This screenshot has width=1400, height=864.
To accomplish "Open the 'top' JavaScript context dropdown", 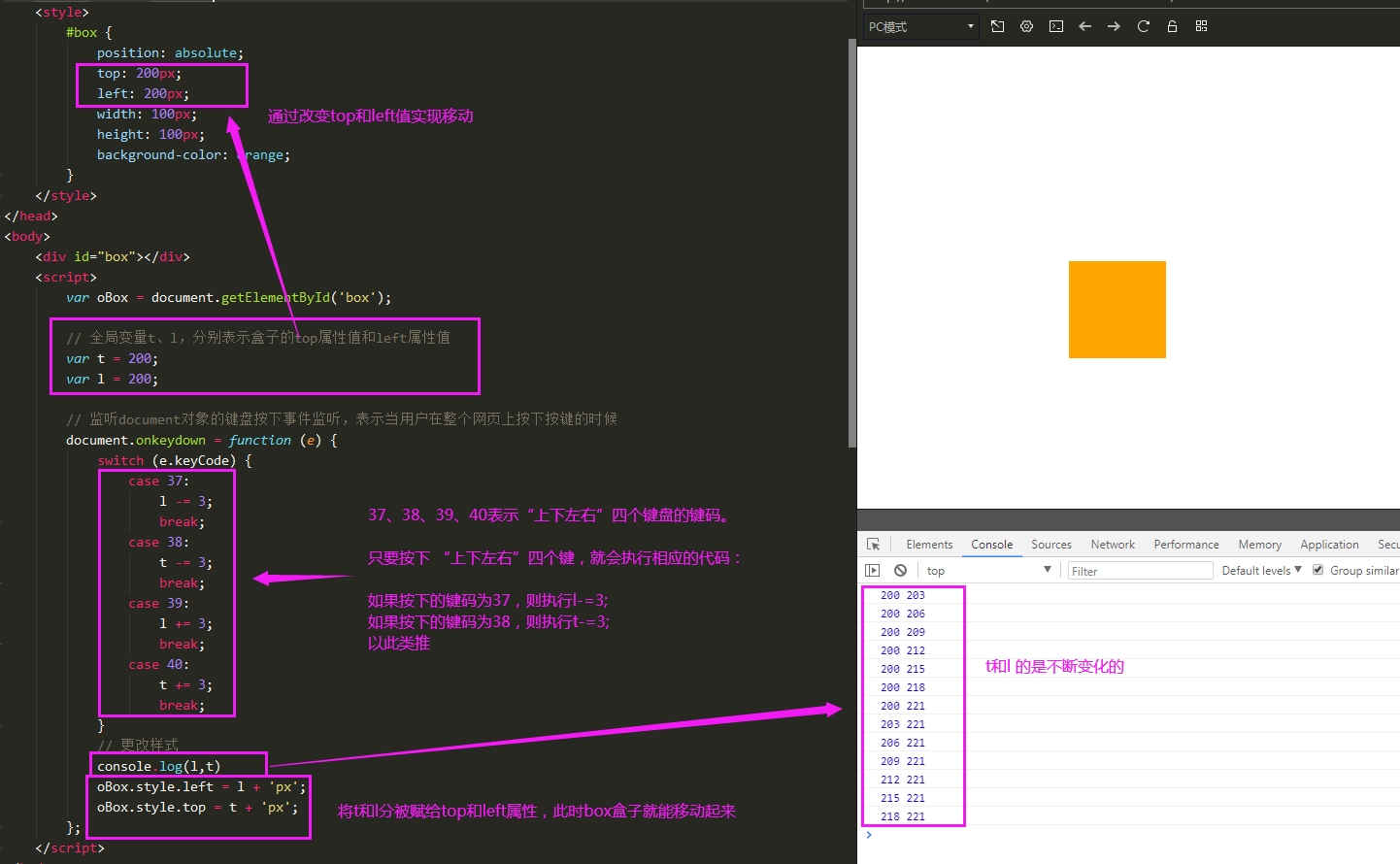I will [x=988, y=571].
